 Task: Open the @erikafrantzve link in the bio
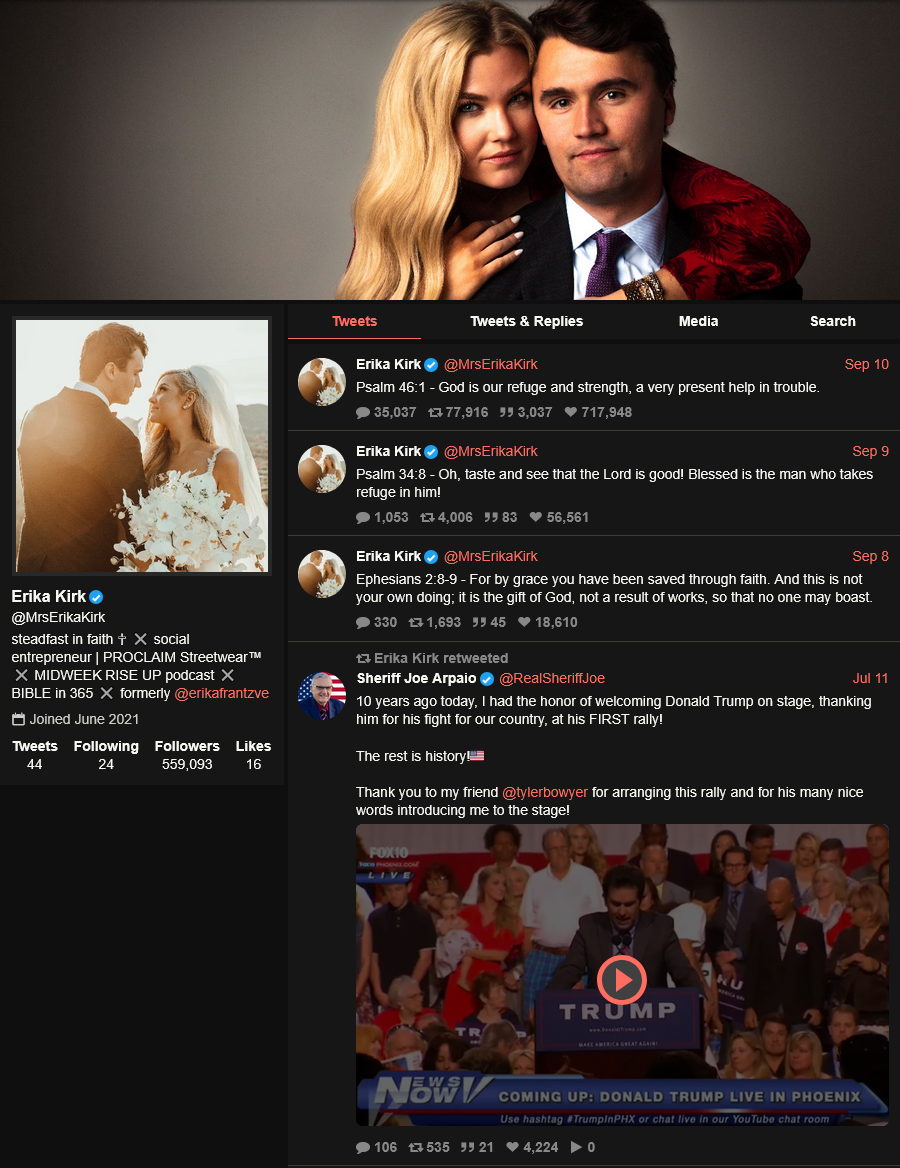pyautogui.click(x=221, y=694)
